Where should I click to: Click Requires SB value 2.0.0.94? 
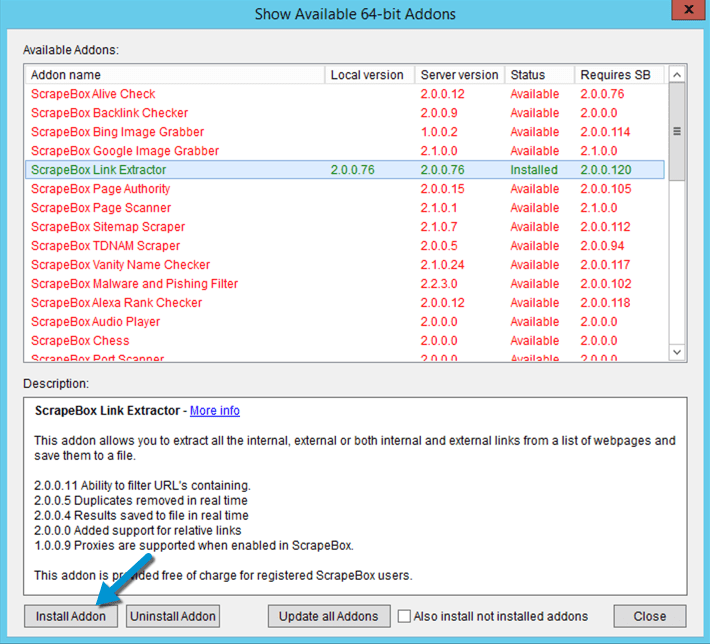pyautogui.click(x=602, y=246)
